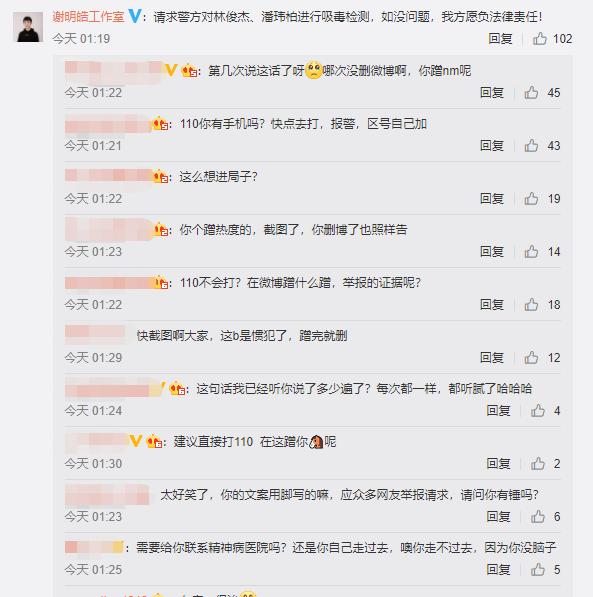Reply to the comment '第几次说这话了呀'

coord(492,93)
